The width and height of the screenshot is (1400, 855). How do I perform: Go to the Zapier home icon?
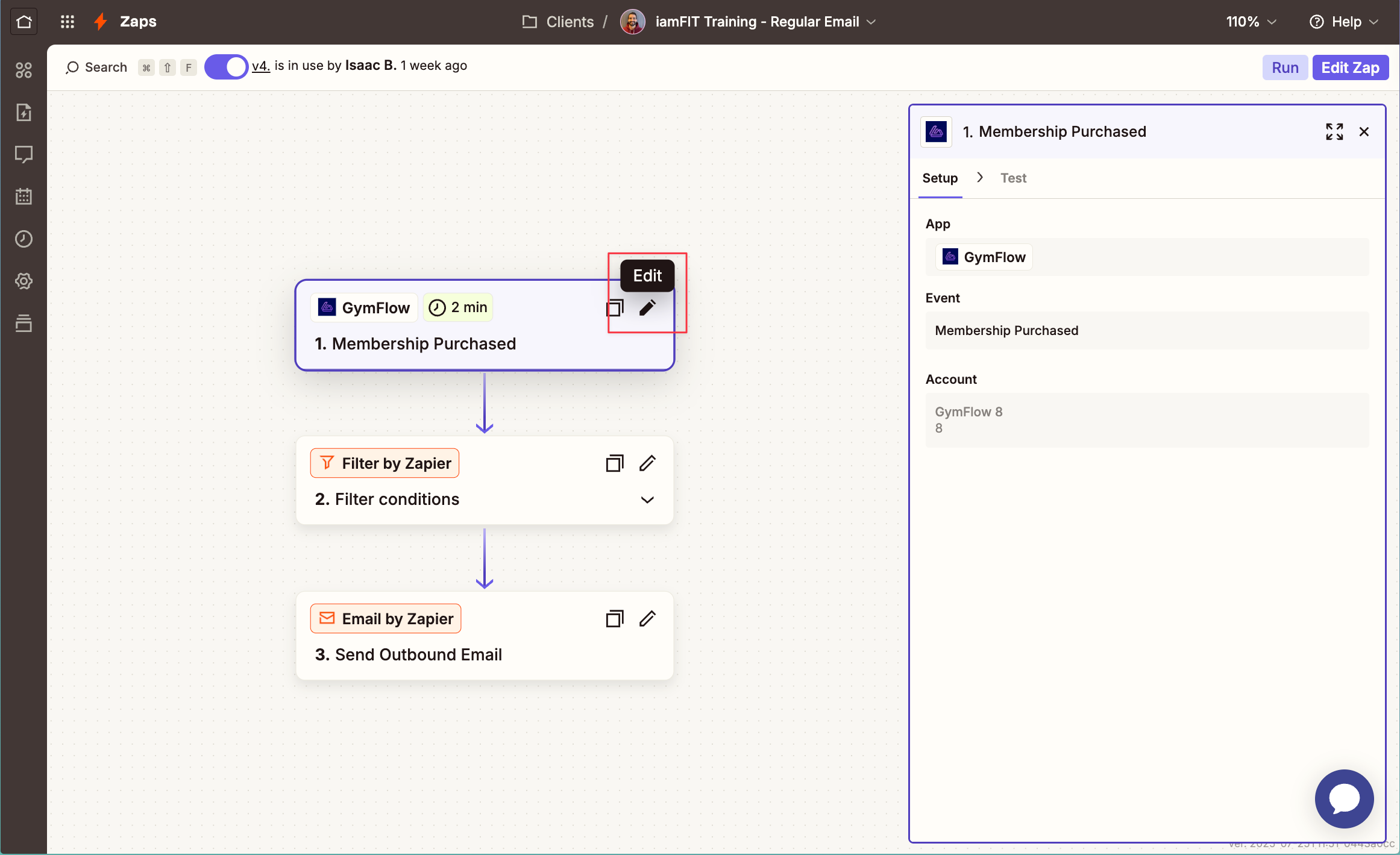[x=24, y=22]
